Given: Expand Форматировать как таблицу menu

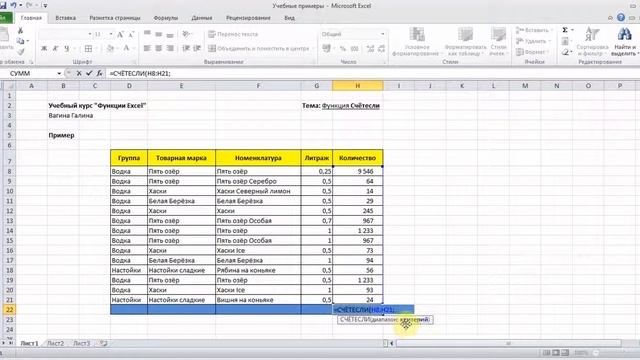Looking at the screenshot, I should (x=465, y=41).
